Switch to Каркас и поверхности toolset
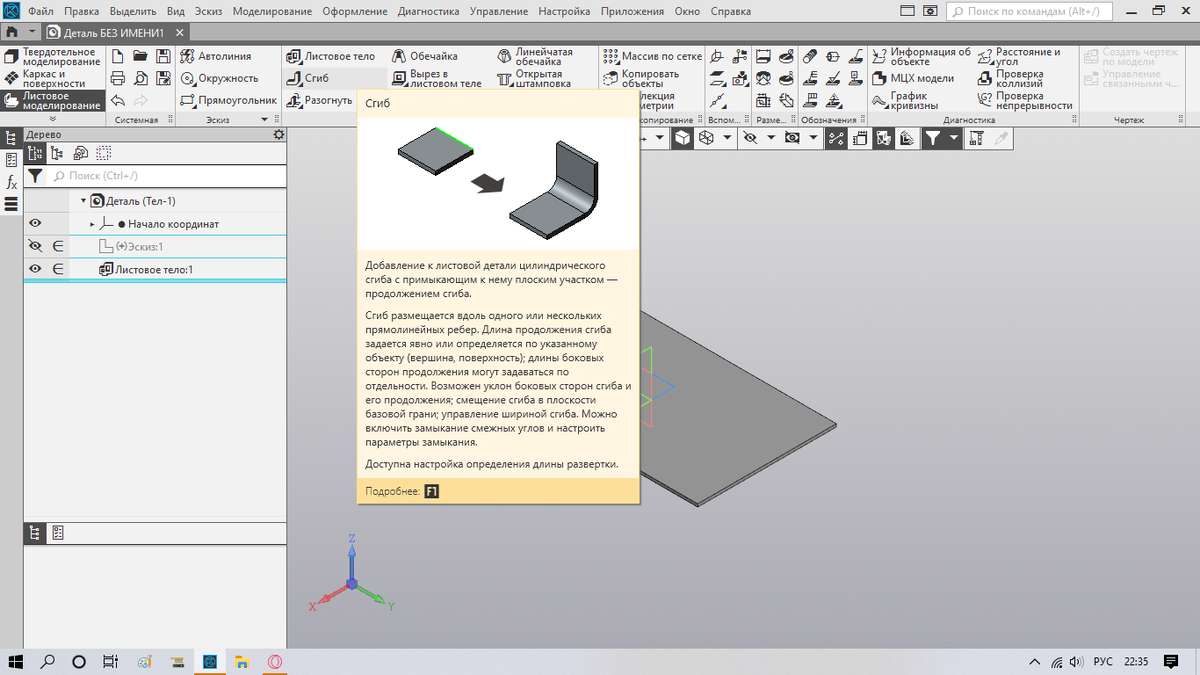This screenshot has height=675, width=1200. pyautogui.click(x=53, y=78)
